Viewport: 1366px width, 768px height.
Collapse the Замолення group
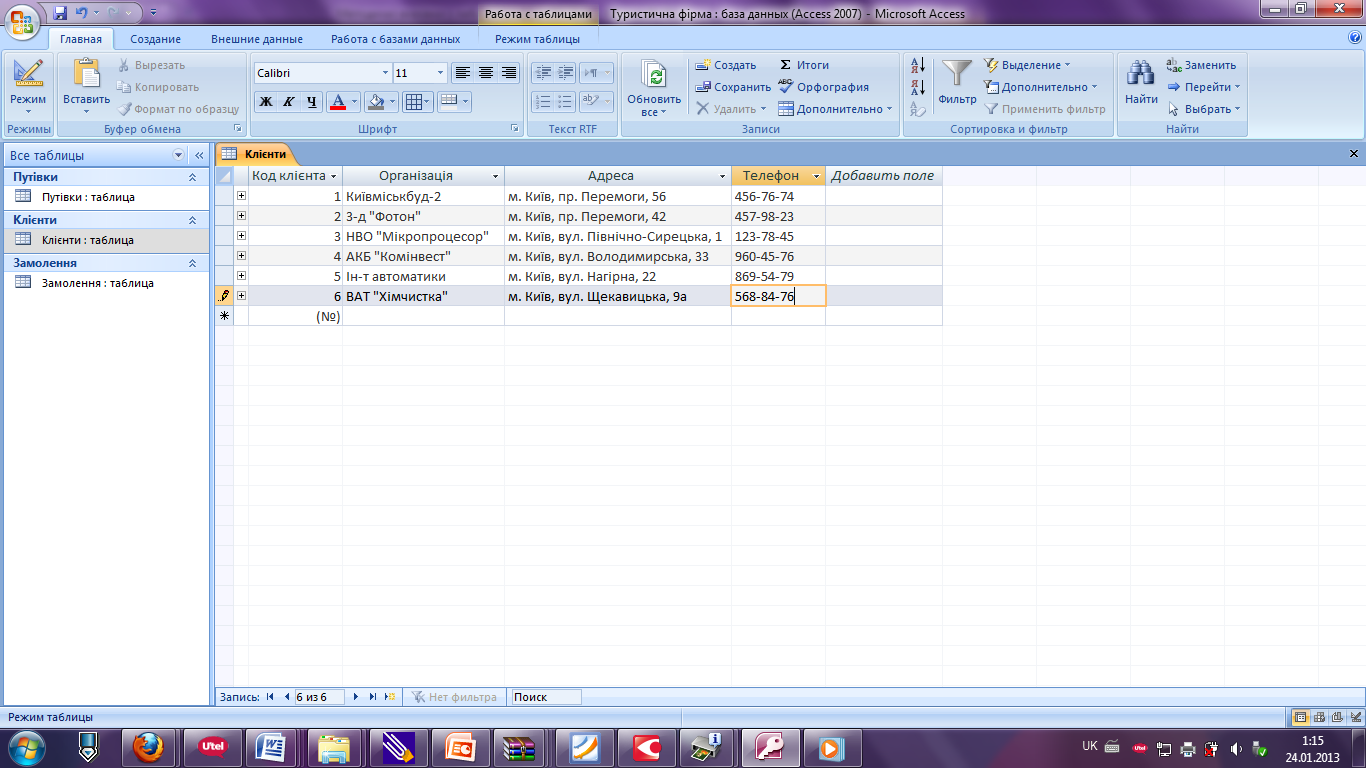pyautogui.click(x=193, y=263)
